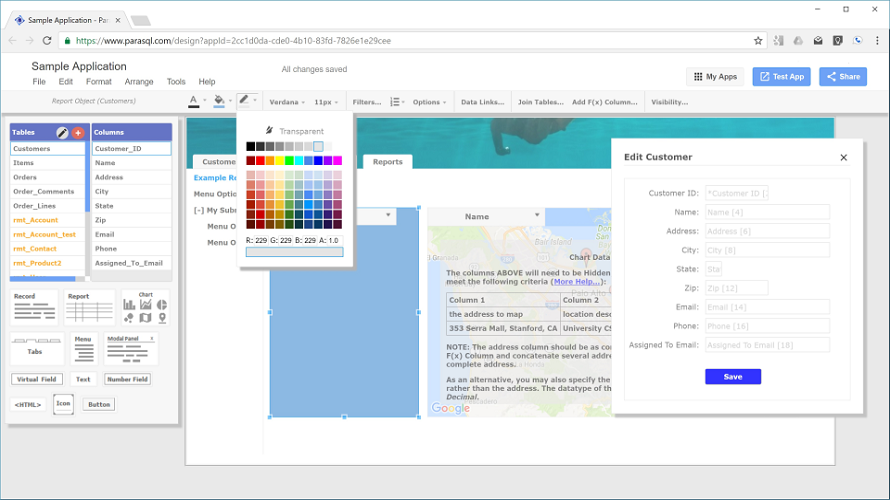Select the fill color bucket tool
This screenshot has width=890, height=500.
point(219,101)
